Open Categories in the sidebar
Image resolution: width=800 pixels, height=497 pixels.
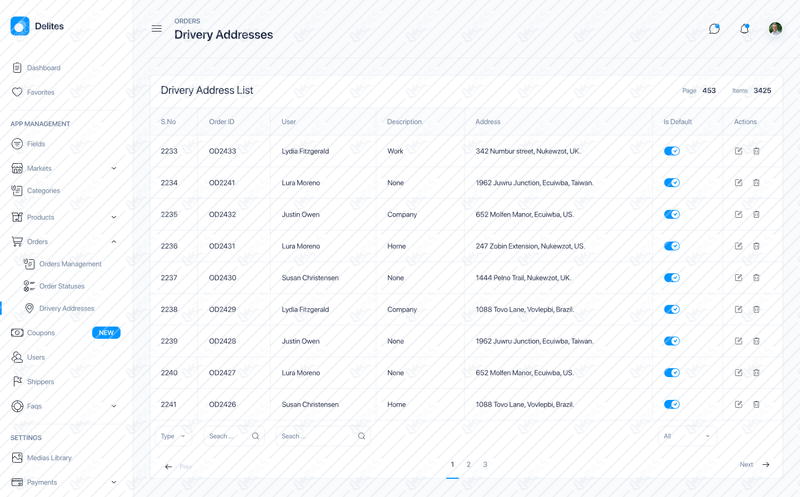(36, 191)
